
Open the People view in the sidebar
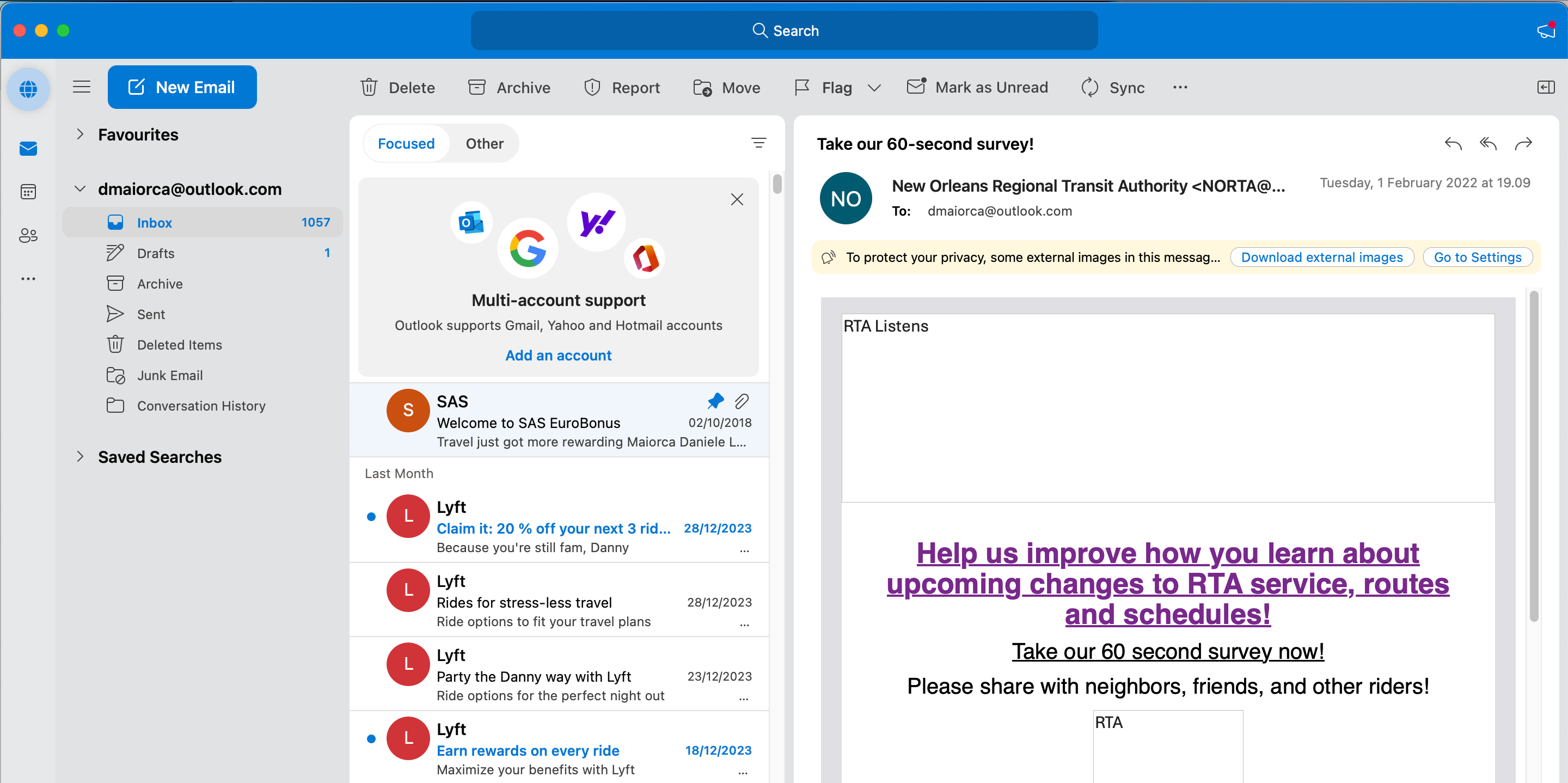pos(28,236)
